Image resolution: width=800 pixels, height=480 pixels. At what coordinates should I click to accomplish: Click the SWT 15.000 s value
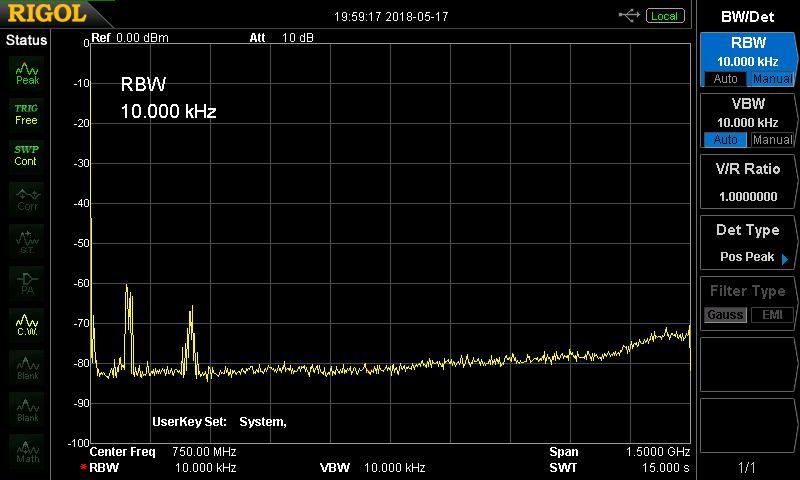point(665,468)
